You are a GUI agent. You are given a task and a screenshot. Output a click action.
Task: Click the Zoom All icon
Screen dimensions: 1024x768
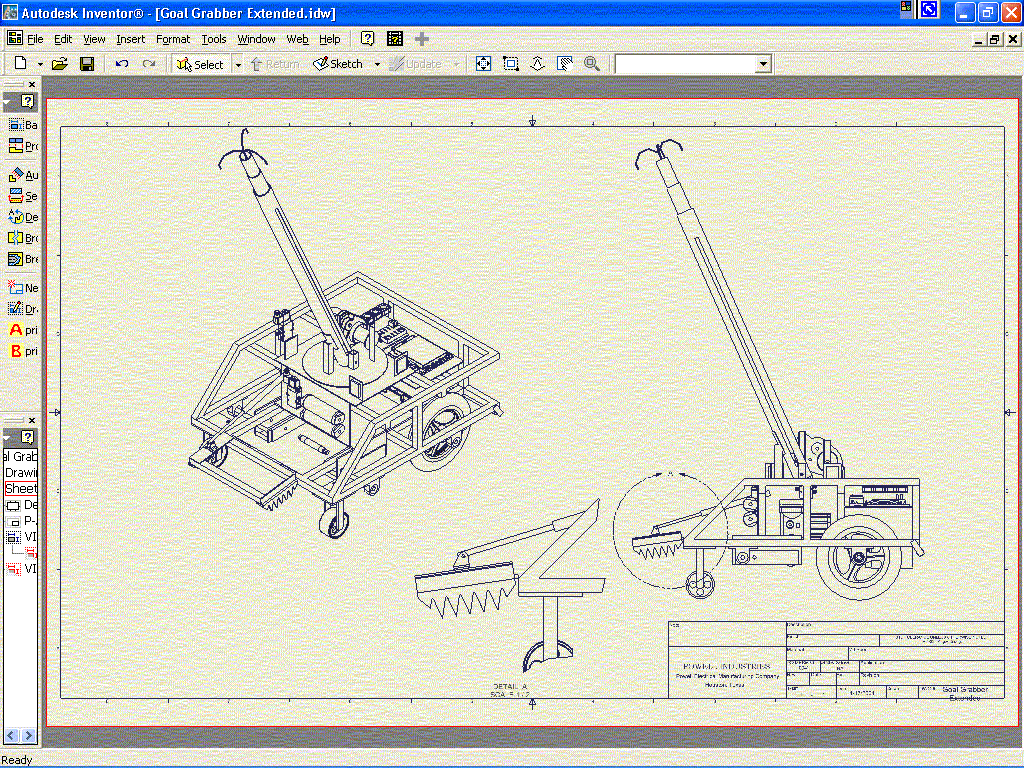(x=483, y=63)
